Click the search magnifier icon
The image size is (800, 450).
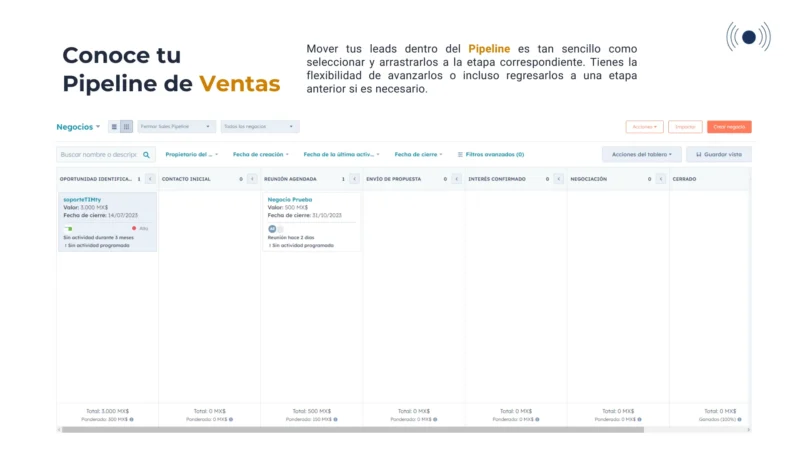pyautogui.click(x=146, y=155)
